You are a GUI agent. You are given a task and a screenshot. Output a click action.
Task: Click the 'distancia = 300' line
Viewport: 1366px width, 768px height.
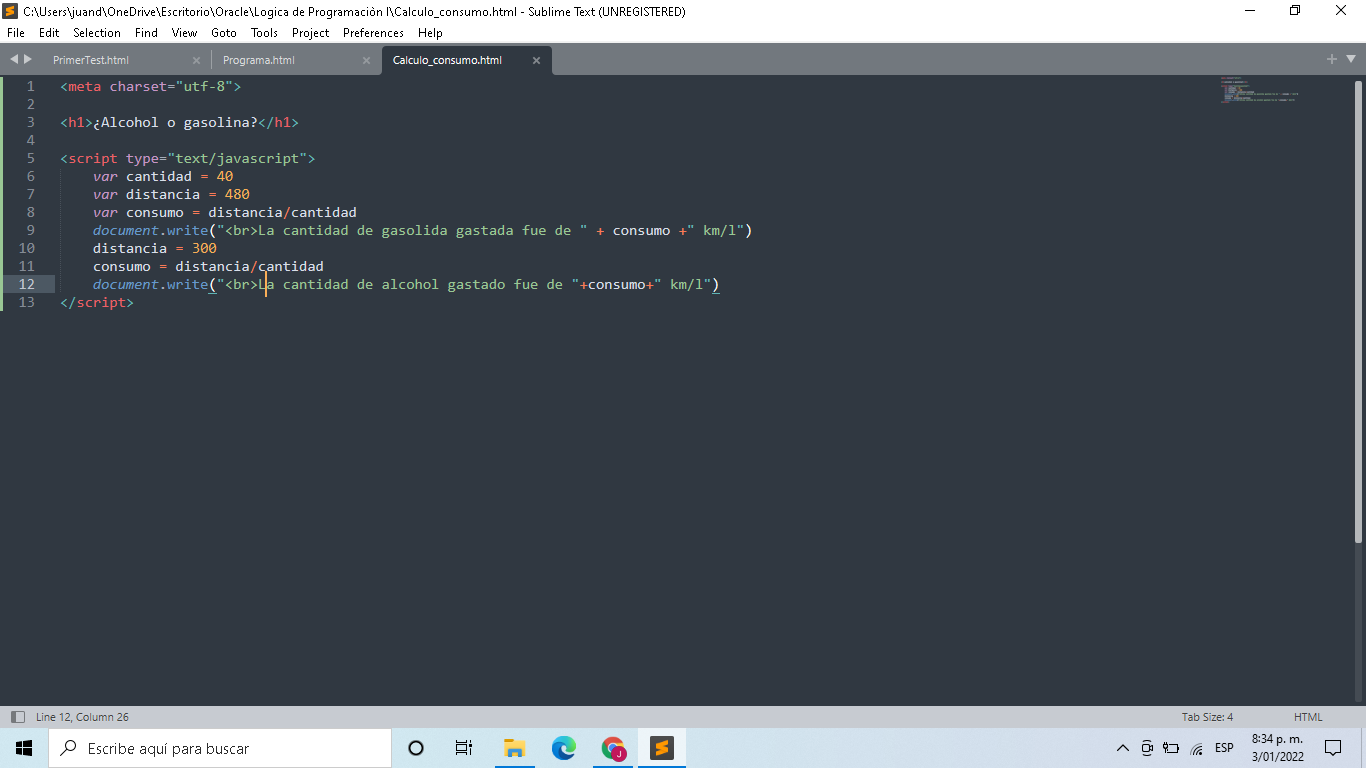click(x=155, y=248)
